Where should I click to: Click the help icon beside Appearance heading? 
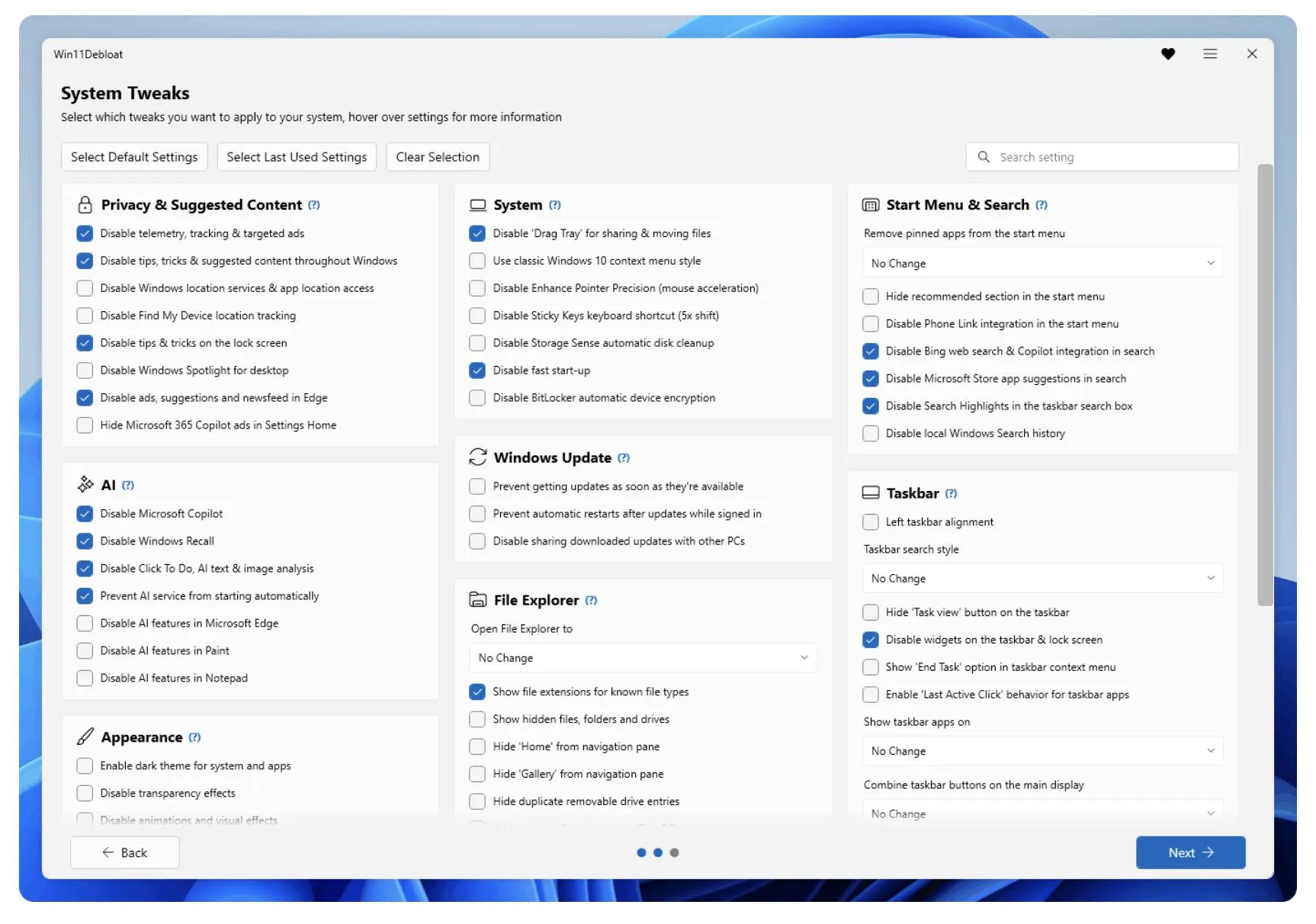pyautogui.click(x=194, y=737)
